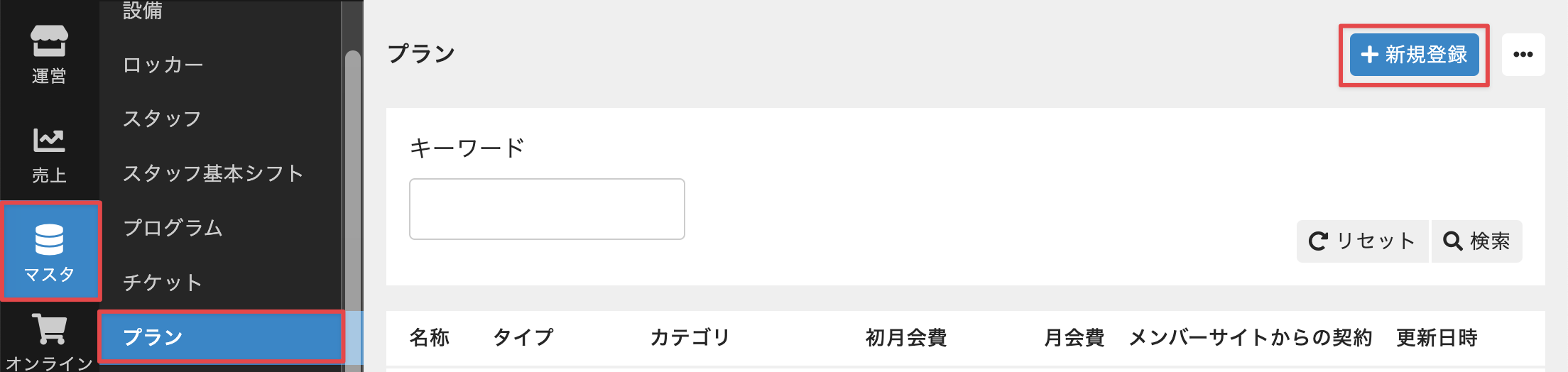Select スタッフ基本シフト menu item

(x=213, y=173)
